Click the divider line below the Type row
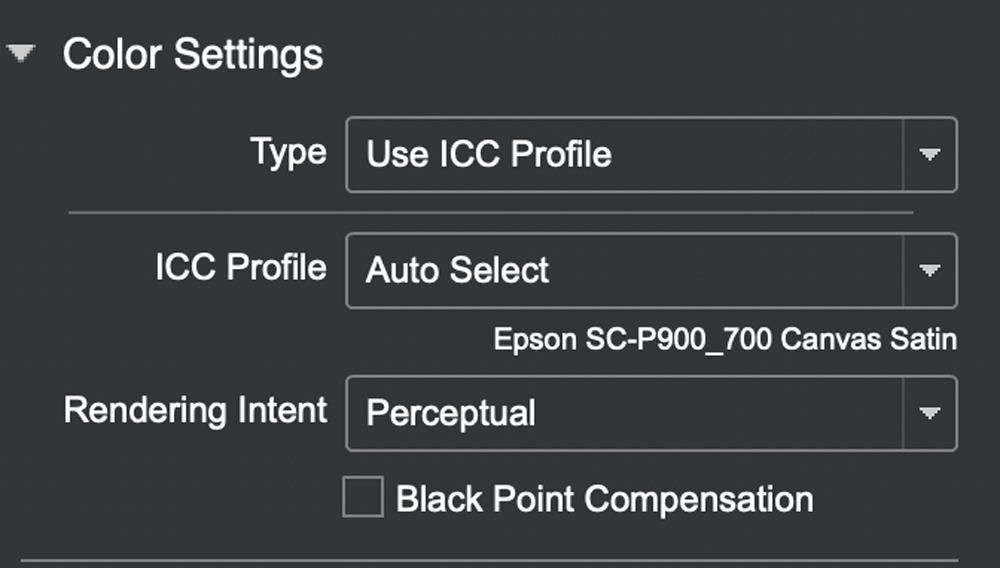This screenshot has height=568, width=1000. (490, 212)
